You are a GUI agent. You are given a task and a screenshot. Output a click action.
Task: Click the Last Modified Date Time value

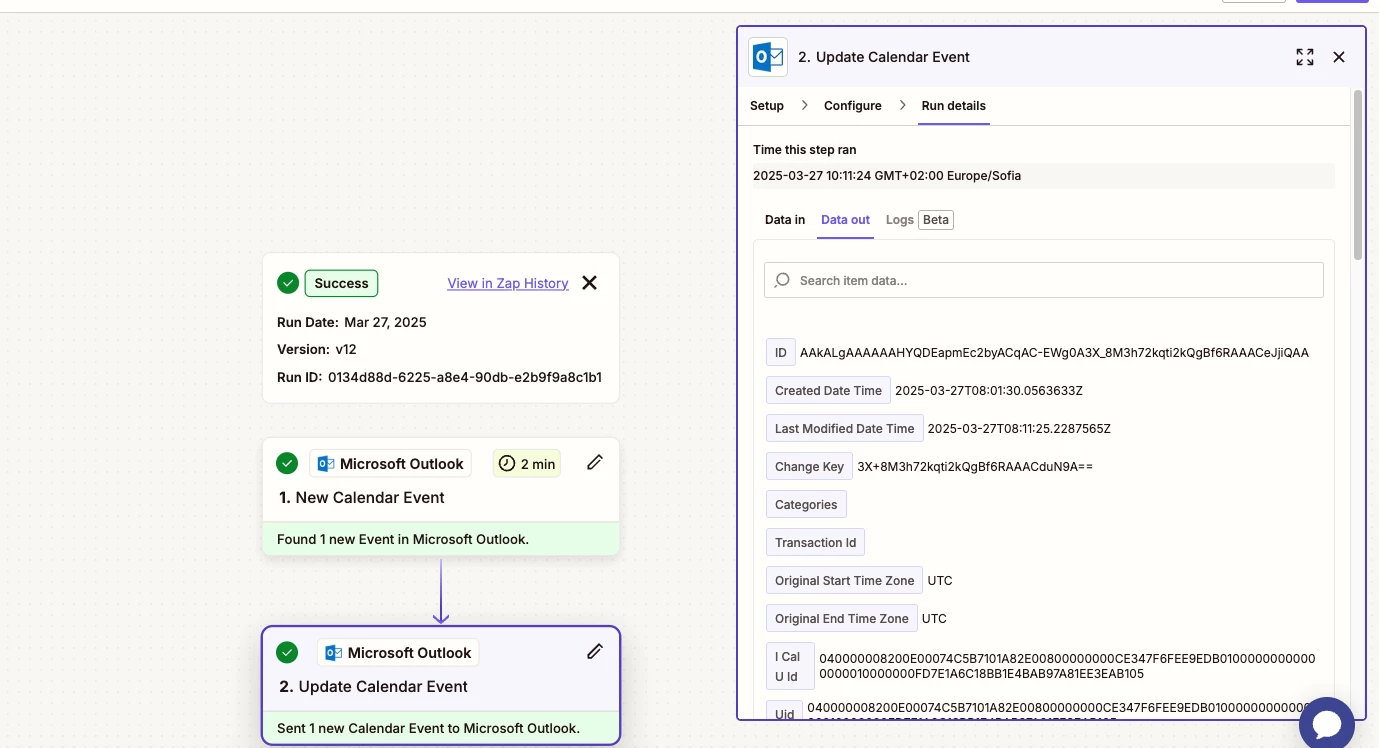tap(1020, 428)
